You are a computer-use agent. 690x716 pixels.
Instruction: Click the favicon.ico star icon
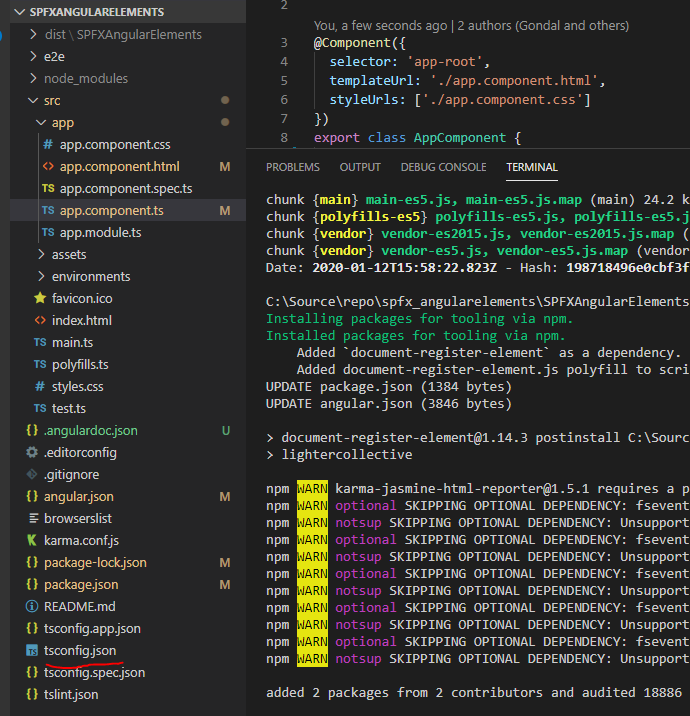pyautogui.click(x=40, y=298)
